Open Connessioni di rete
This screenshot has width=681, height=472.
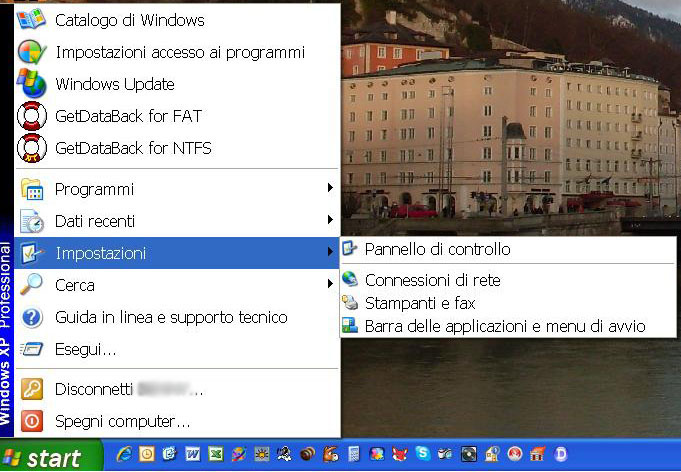tap(508, 280)
